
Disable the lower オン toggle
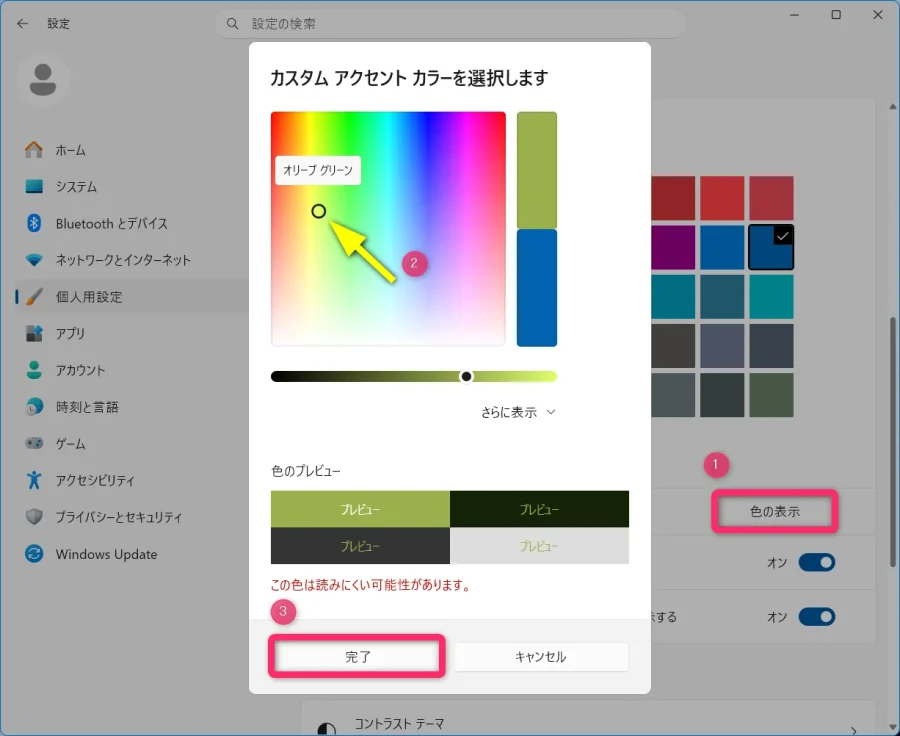click(x=817, y=617)
